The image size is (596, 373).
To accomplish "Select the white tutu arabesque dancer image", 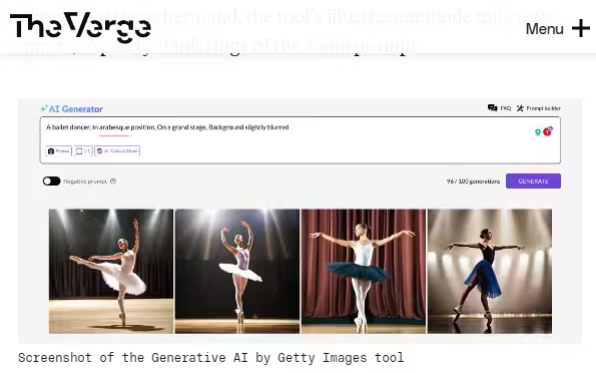I will click(x=111, y=271).
